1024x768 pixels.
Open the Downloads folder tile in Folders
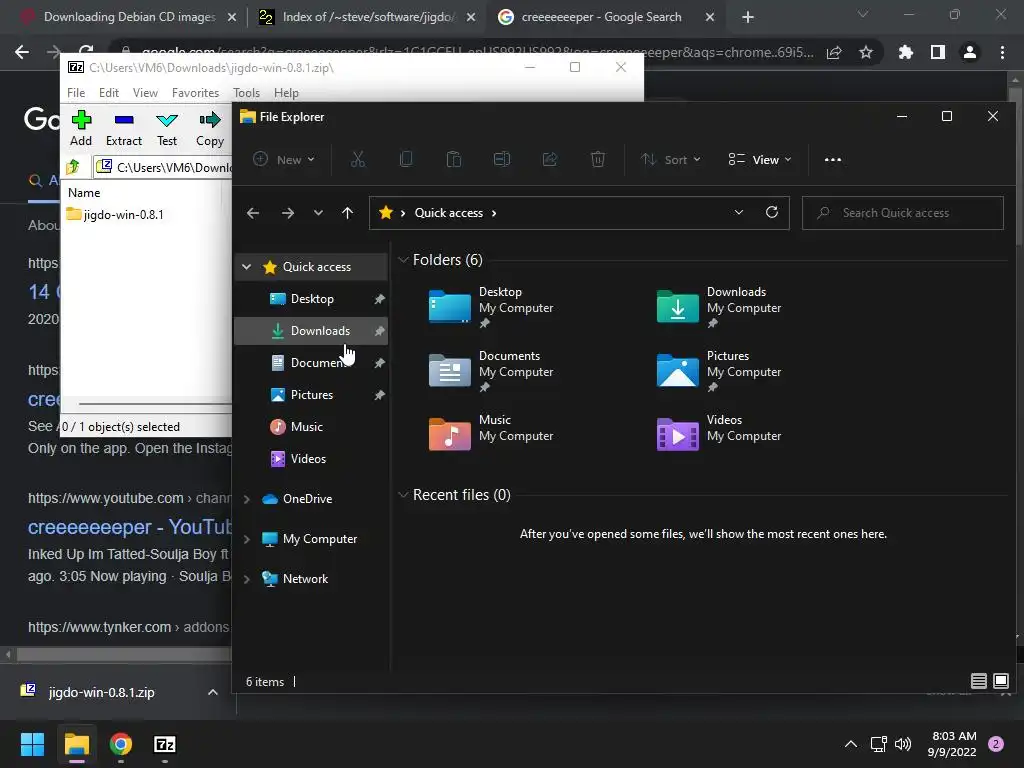pos(718,307)
